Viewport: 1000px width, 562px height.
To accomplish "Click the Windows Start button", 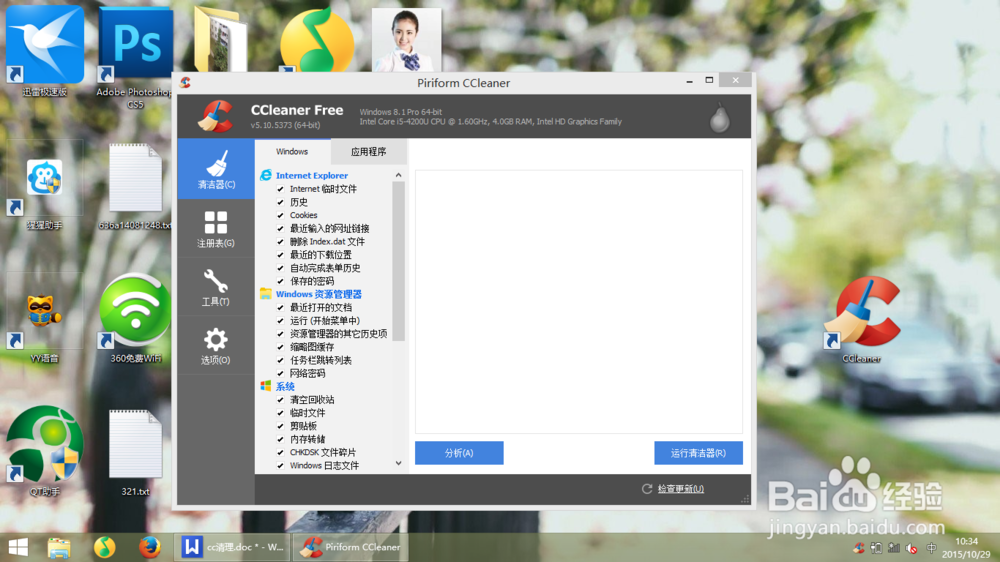I will (18, 547).
